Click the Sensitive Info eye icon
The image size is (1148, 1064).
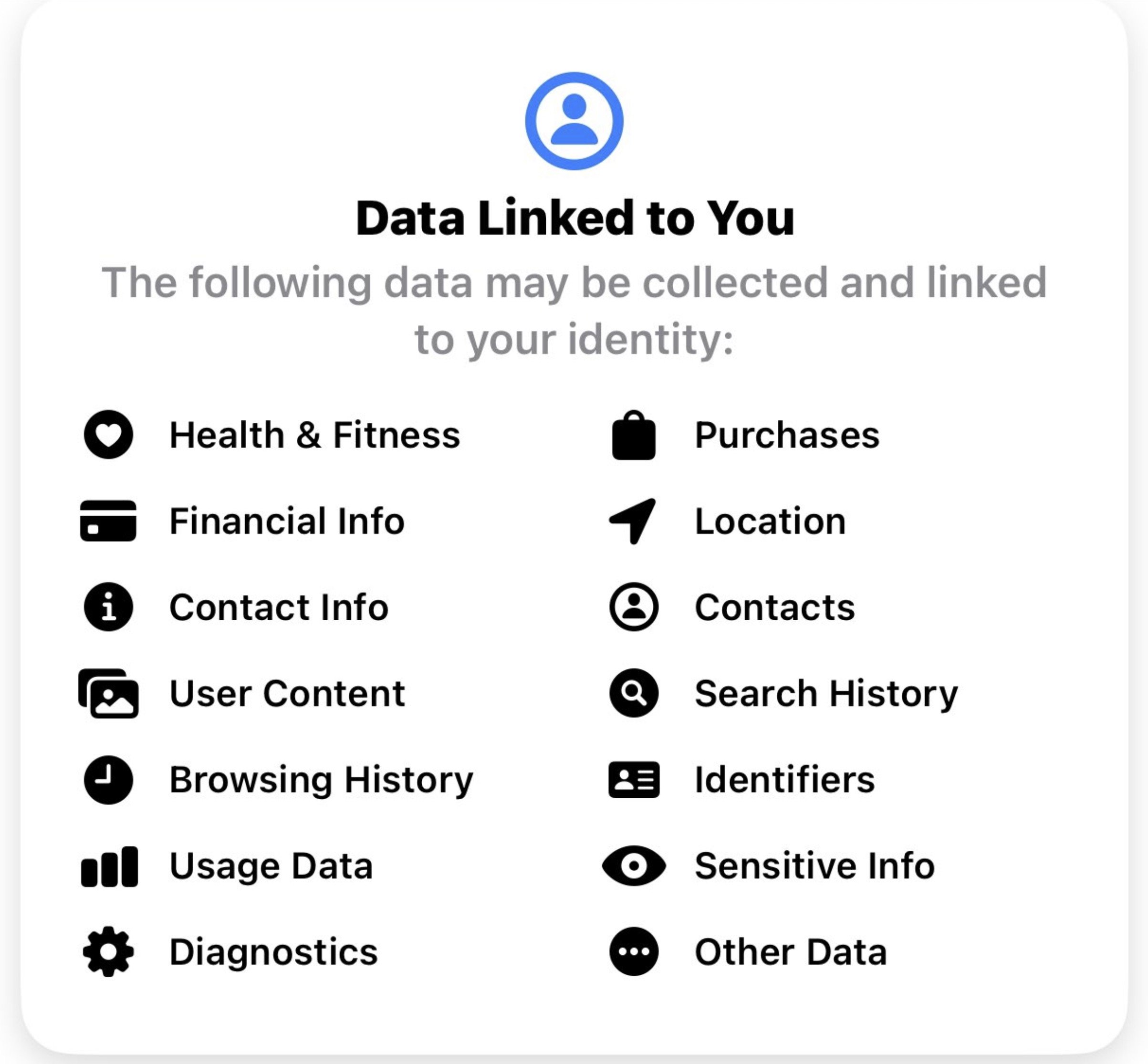coord(634,866)
